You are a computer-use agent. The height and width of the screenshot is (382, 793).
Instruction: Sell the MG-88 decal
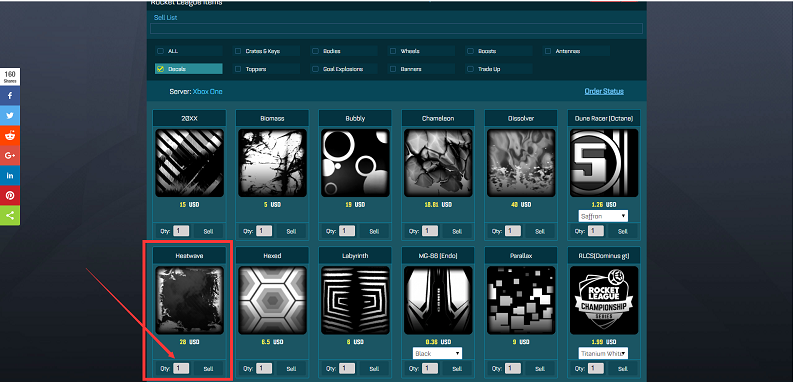pos(457,369)
